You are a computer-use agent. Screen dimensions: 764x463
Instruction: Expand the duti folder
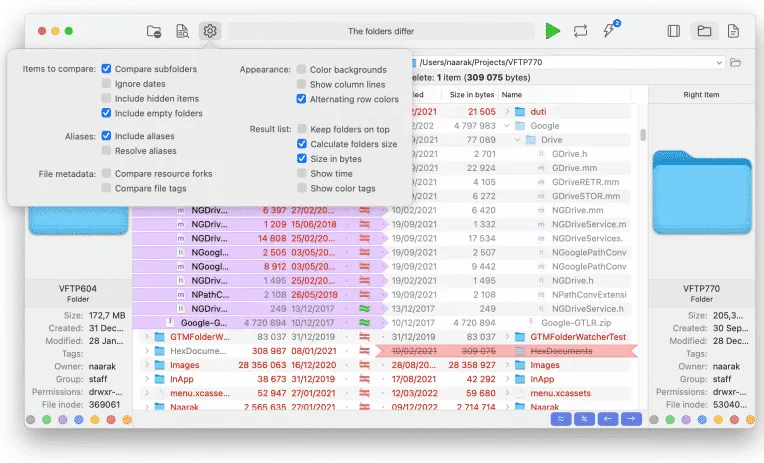(507, 112)
